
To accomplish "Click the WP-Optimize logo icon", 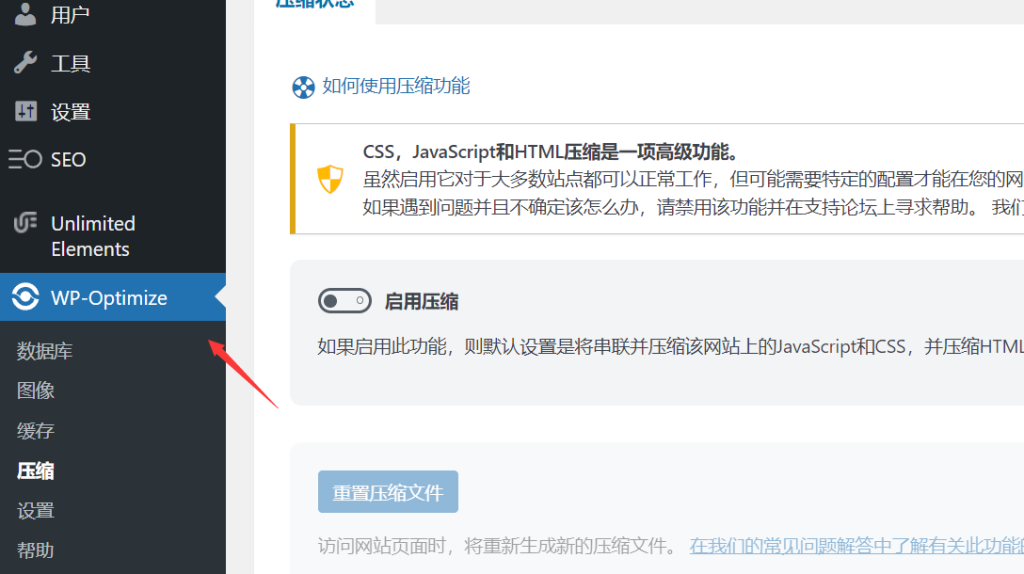I will click(x=25, y=297).
